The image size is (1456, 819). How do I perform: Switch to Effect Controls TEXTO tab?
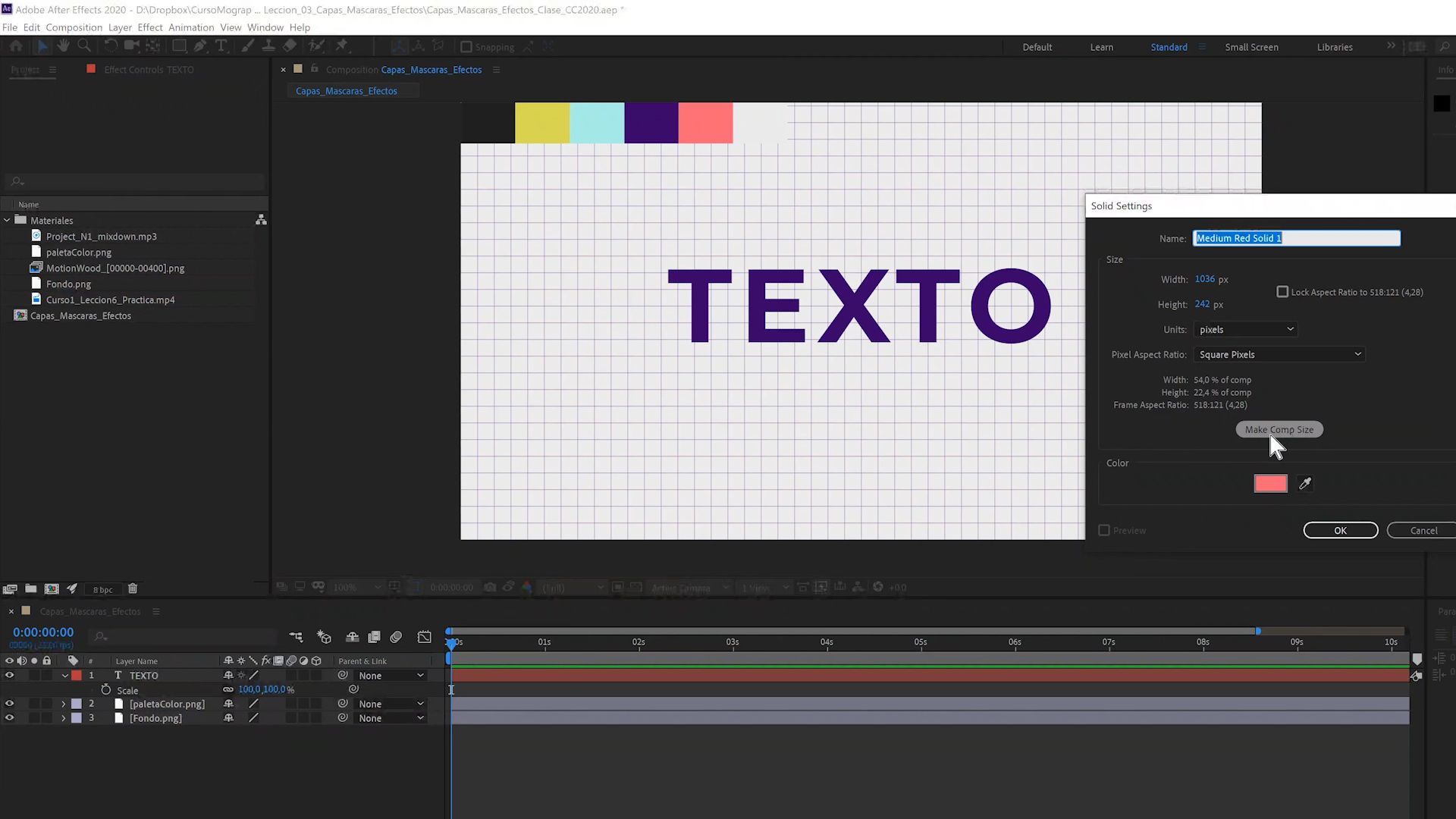tap(149, 70)
